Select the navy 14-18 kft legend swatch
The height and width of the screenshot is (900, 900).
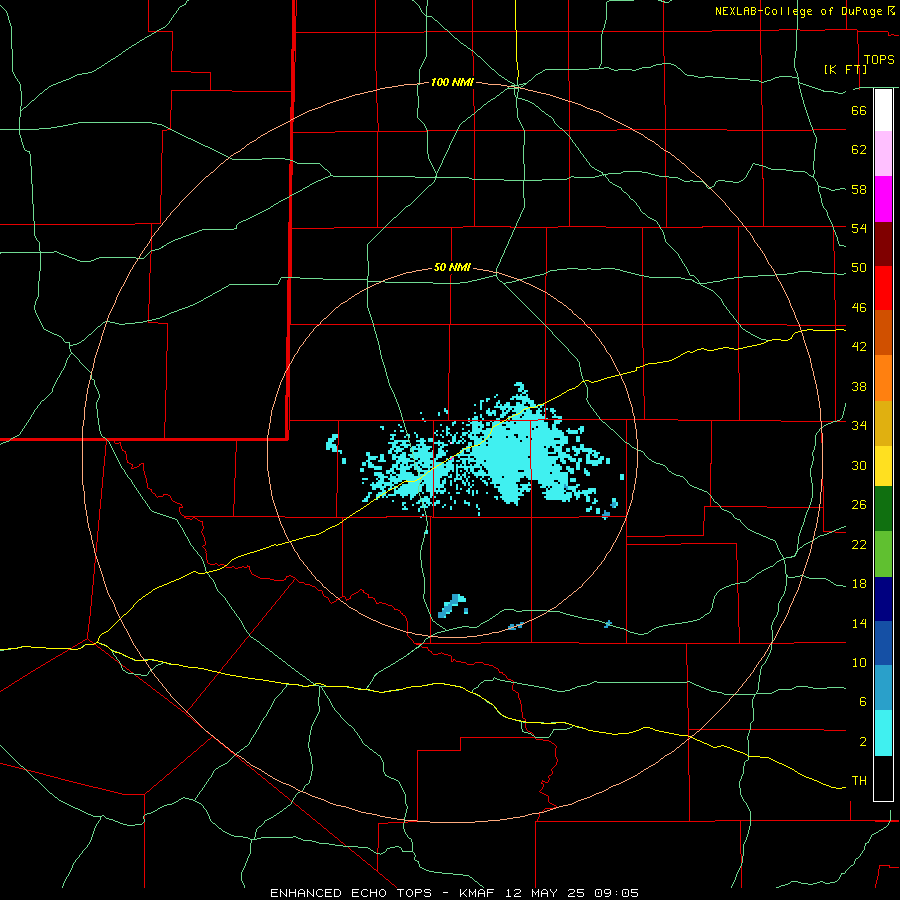point(883,599)
